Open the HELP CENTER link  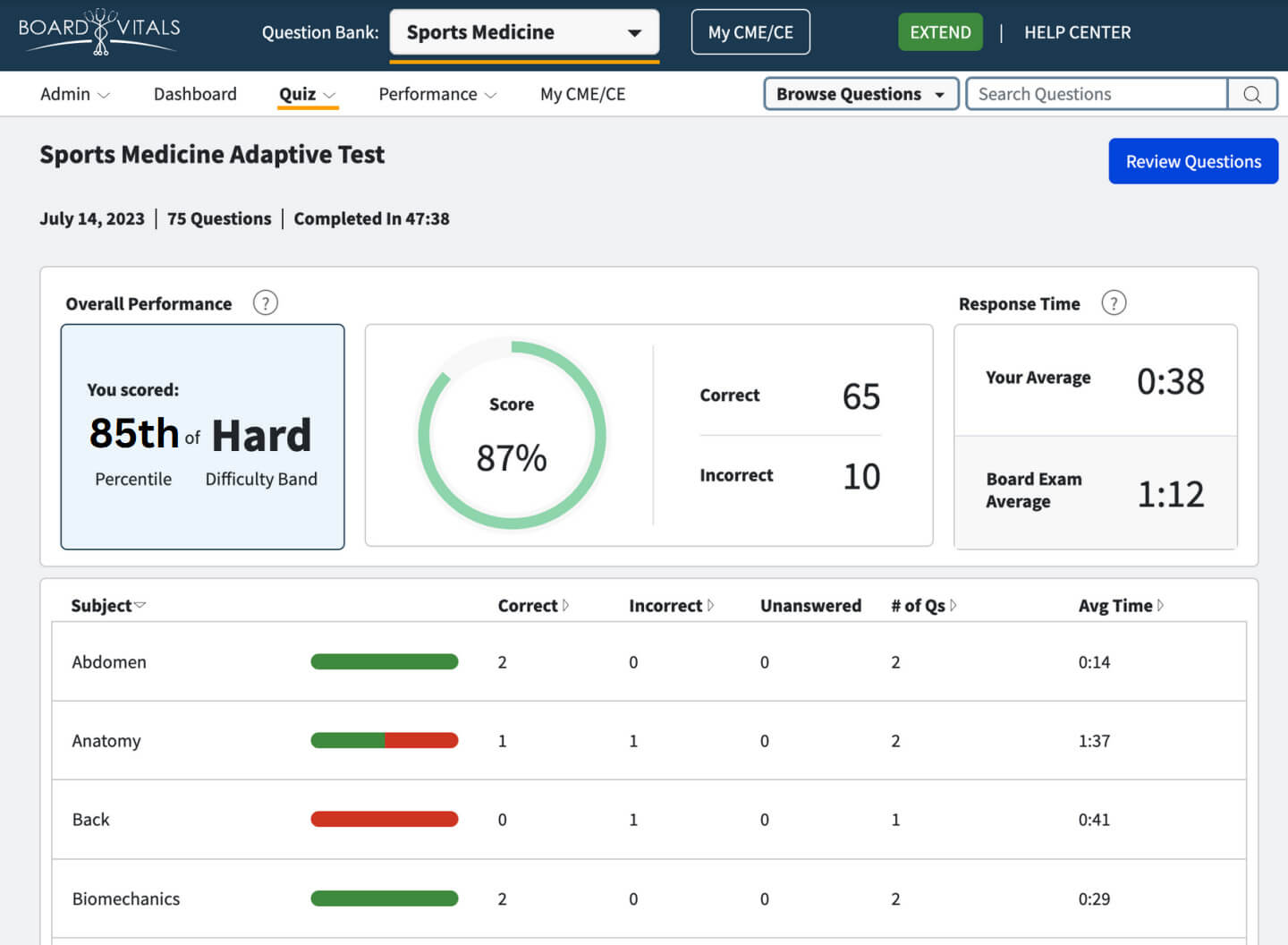click(x=1077, y=32)
